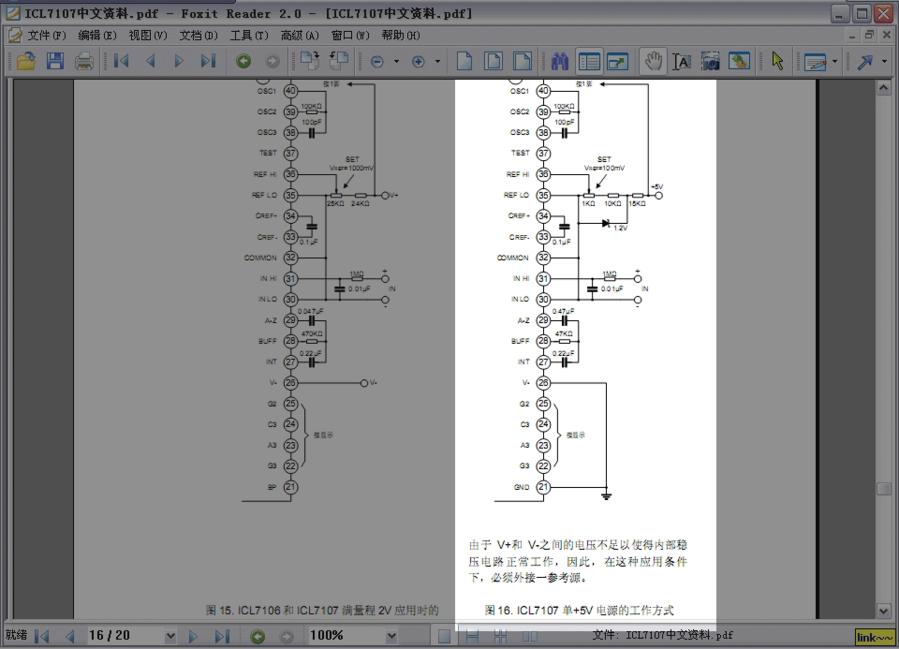Viewport: 899px width, 649px height.
Task: Select facing pages layout in status bar
Action: tap(529, 636)
